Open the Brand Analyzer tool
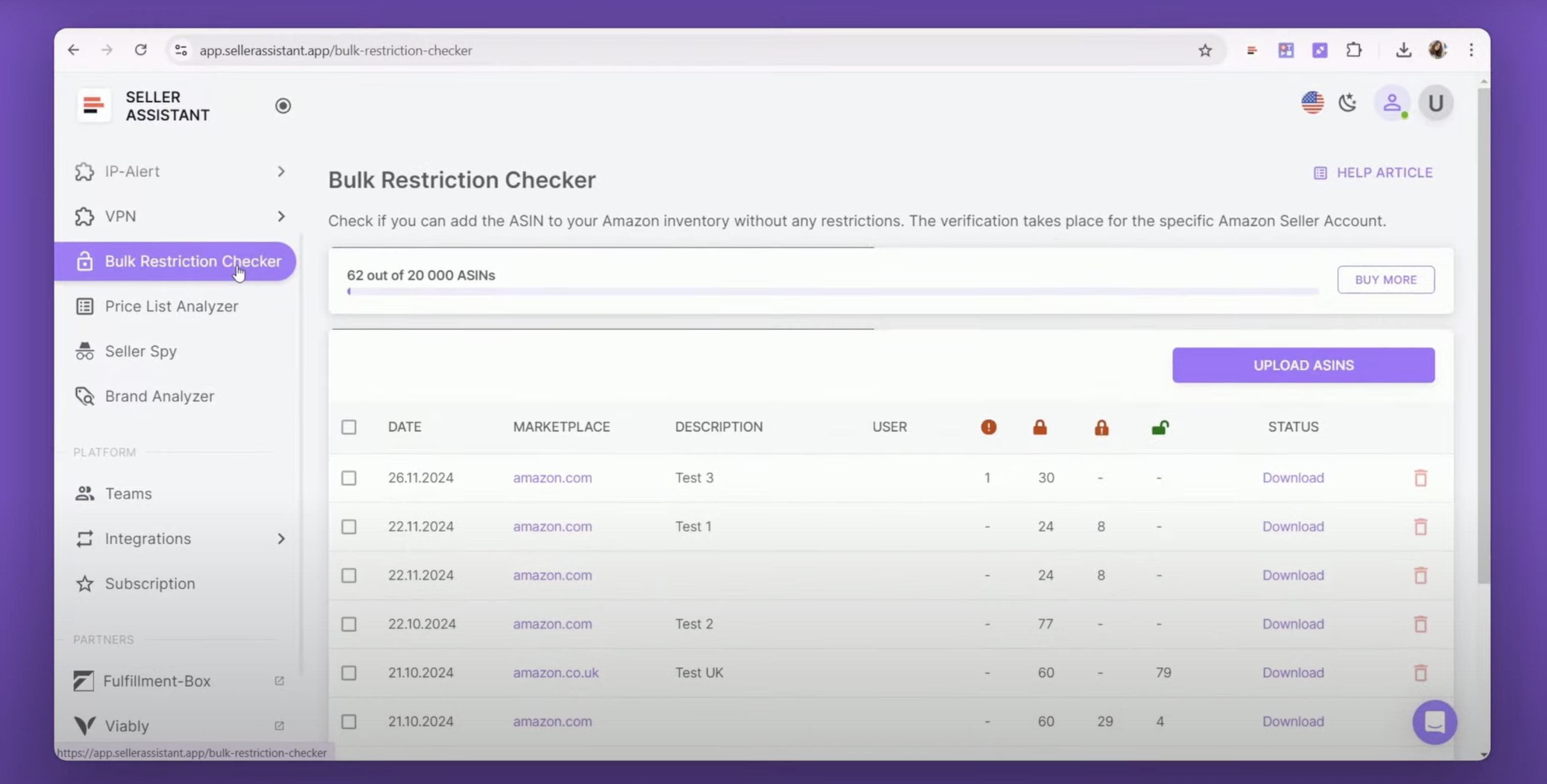Viewport: 1547px width, 784px height. click(x=159, y=396)
